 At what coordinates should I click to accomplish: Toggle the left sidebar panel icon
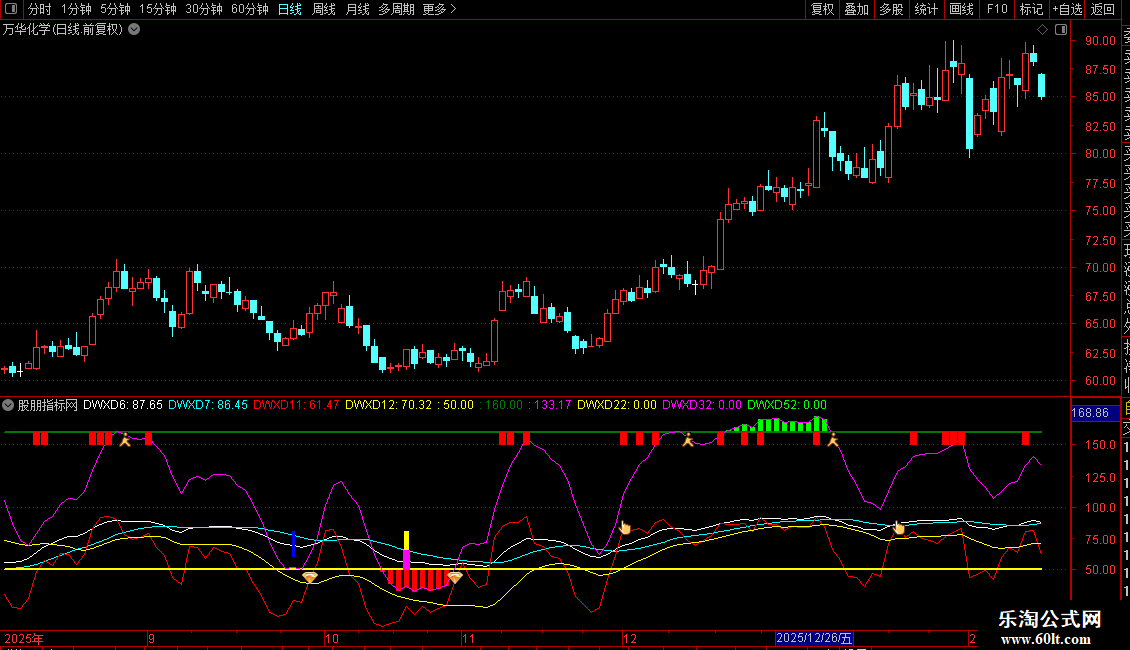(9, 9)
